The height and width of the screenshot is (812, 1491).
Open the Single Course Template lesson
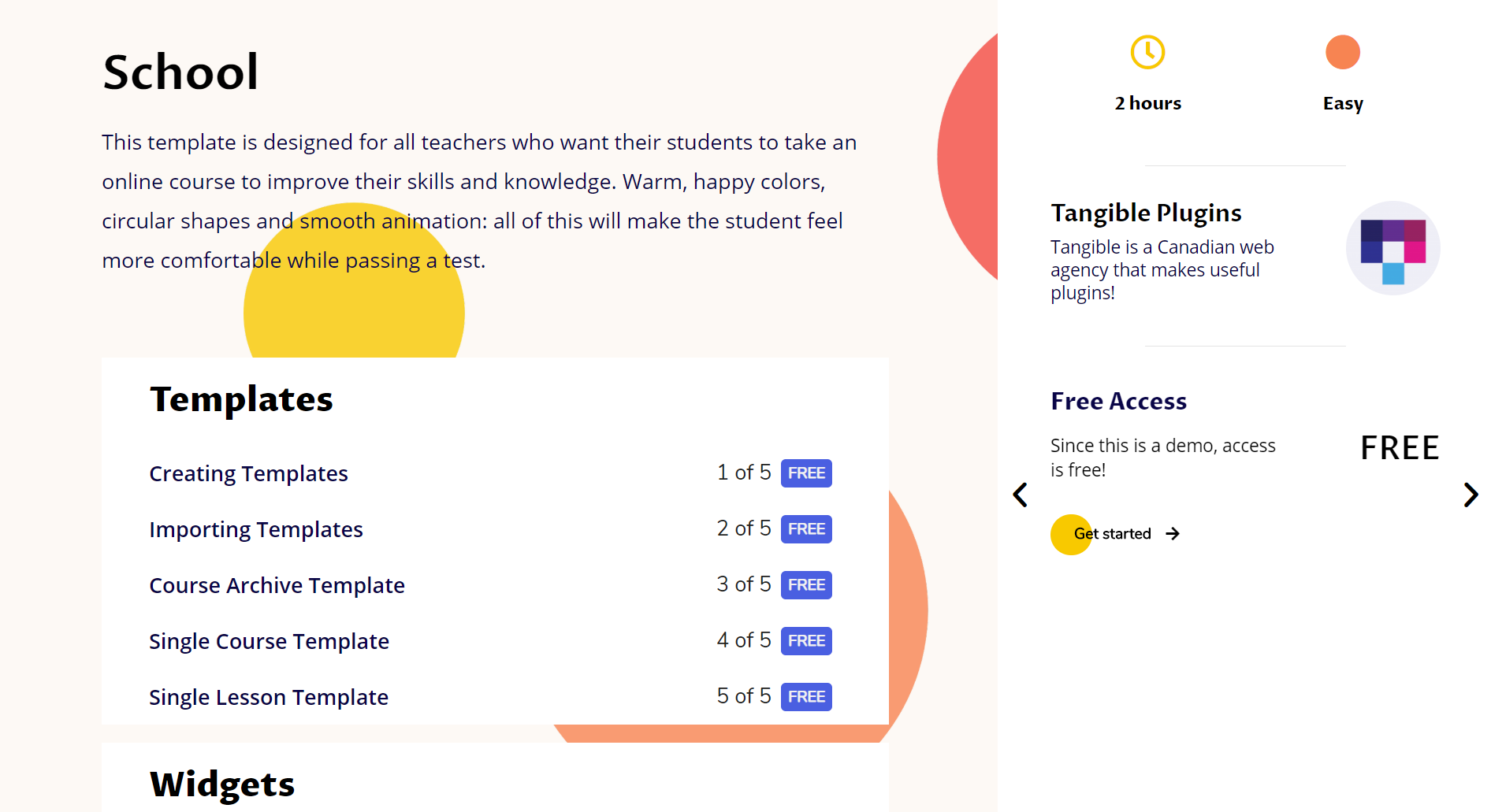(269, 641)
